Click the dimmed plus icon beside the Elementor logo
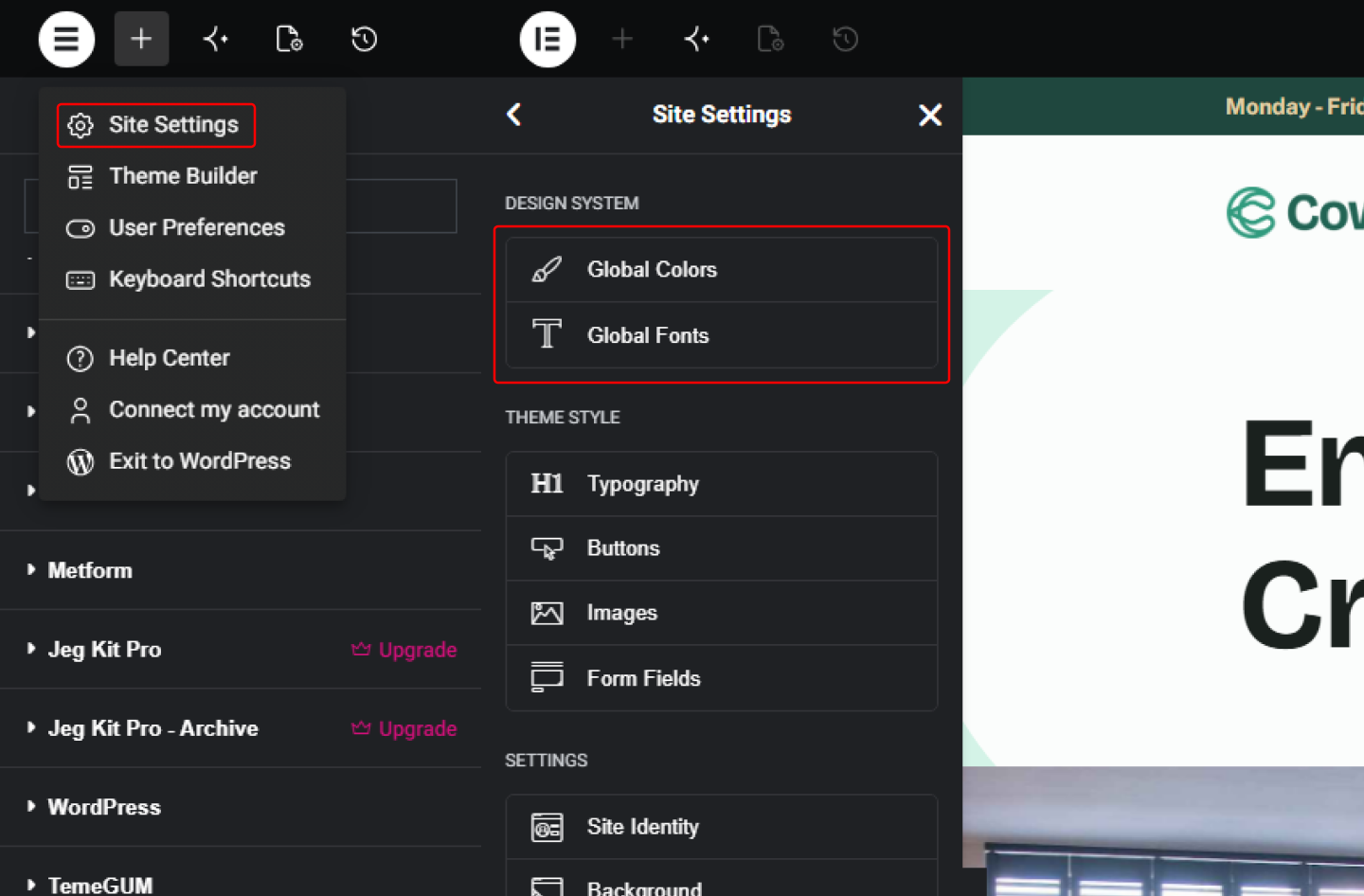 (622, 39)
